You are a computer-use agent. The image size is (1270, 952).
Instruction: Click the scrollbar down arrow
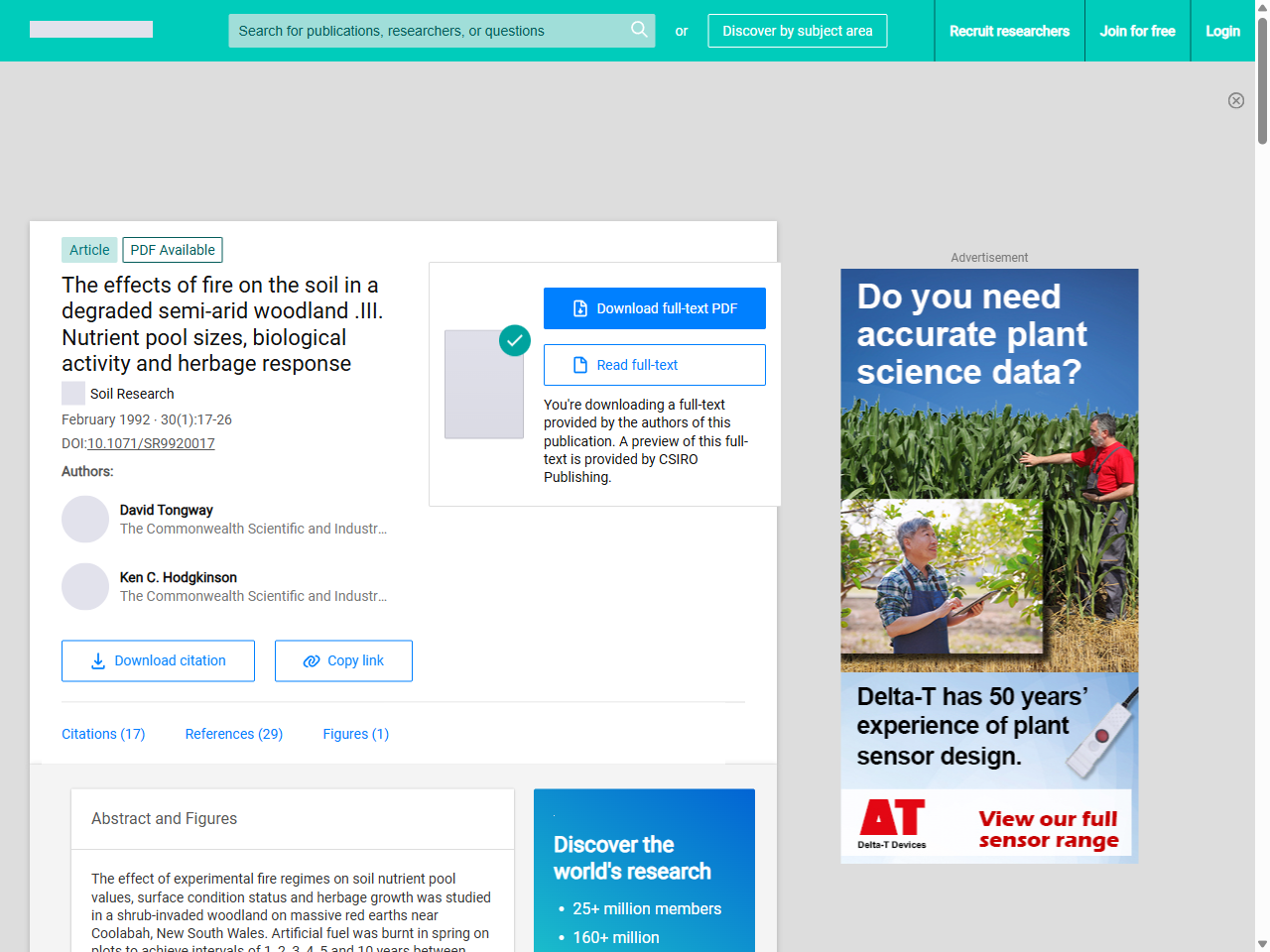pos(1262,944)
